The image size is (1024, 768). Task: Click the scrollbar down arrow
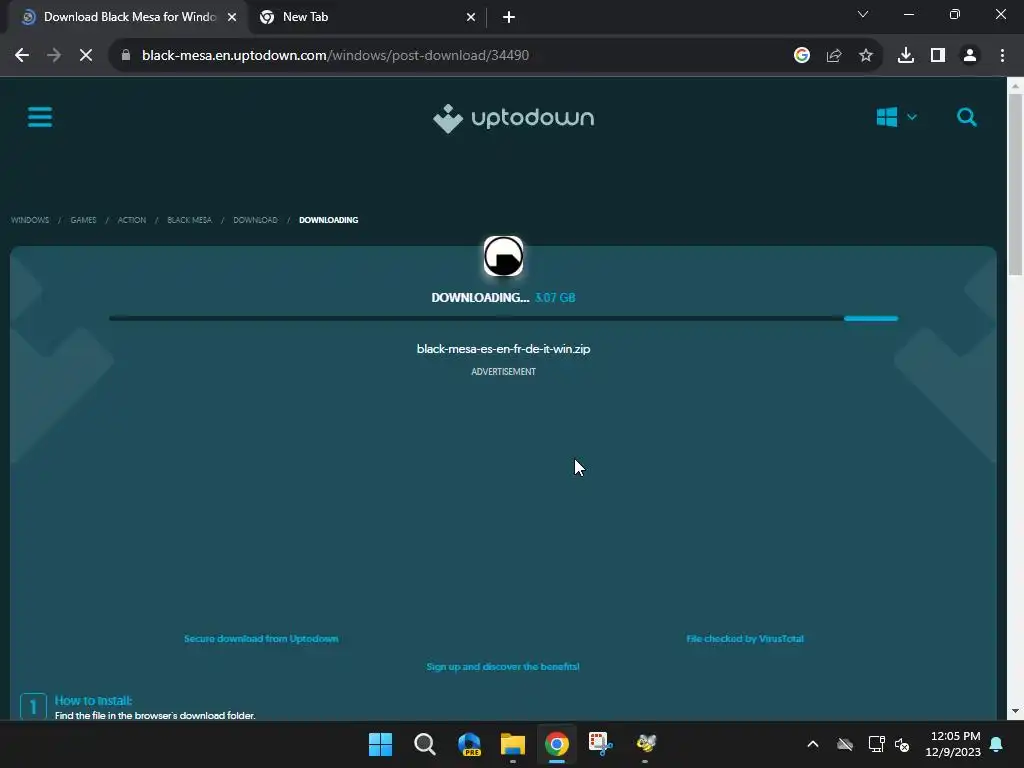point(1015,711)
